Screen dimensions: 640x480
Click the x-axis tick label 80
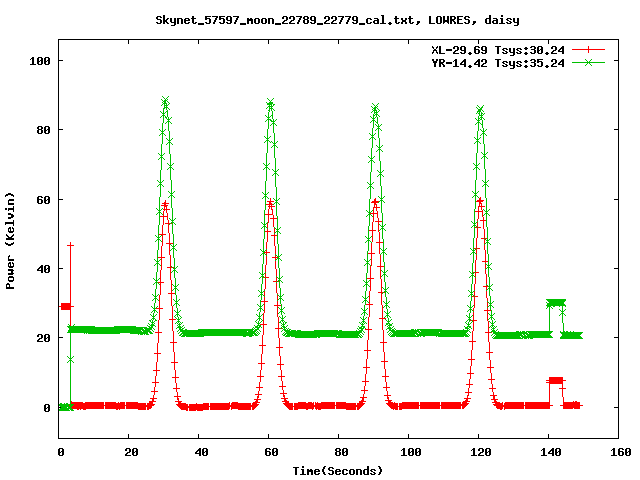tap(341, 452)
